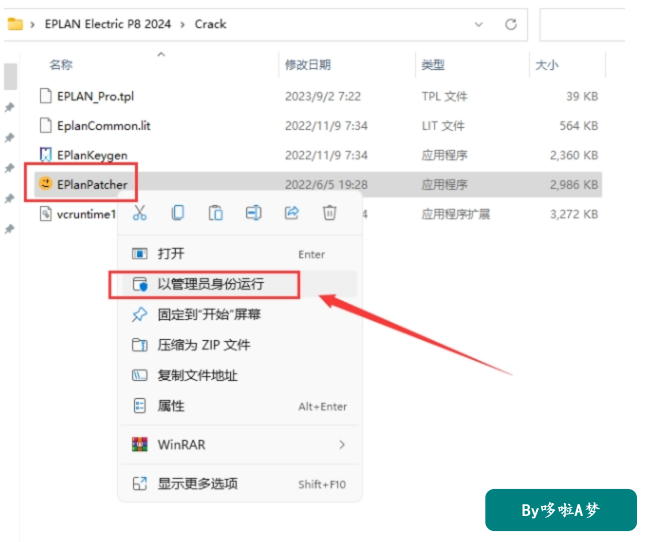Click the sort arrow above 名称 column

[161, 54]
